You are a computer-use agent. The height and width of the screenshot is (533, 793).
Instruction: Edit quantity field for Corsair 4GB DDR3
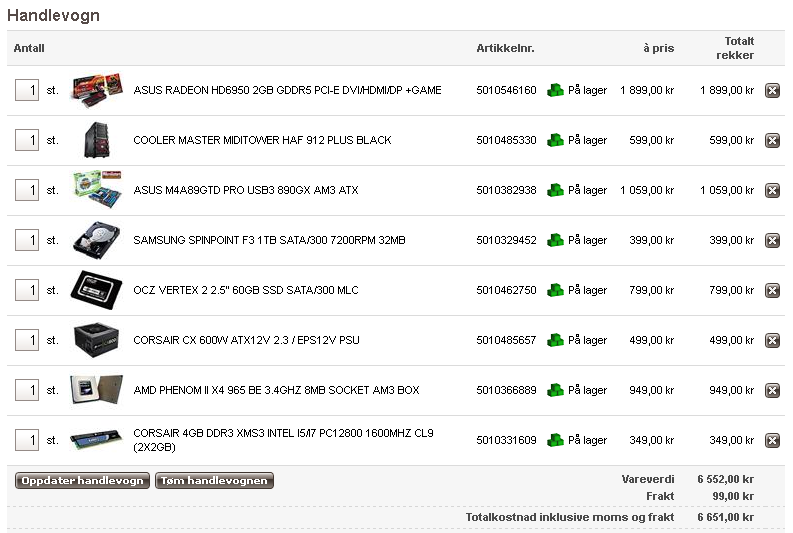click(x=27, y=440)
